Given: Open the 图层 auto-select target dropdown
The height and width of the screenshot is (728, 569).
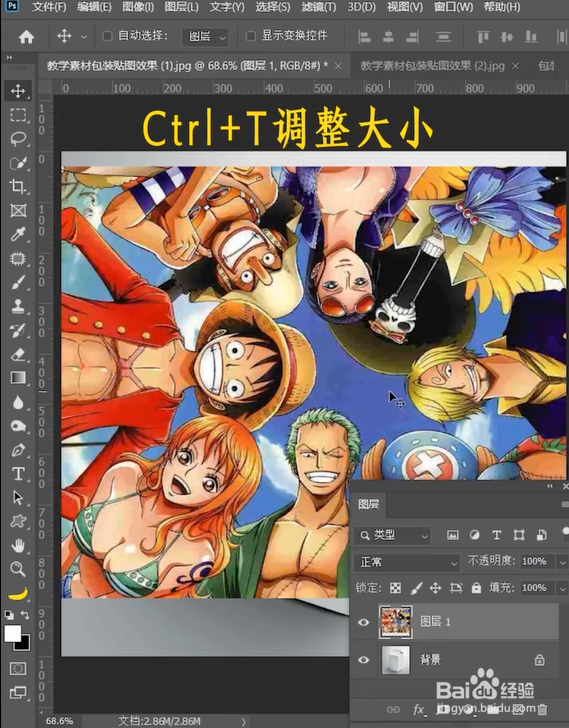Looking at the screenshot, I should tap(205, 36).
